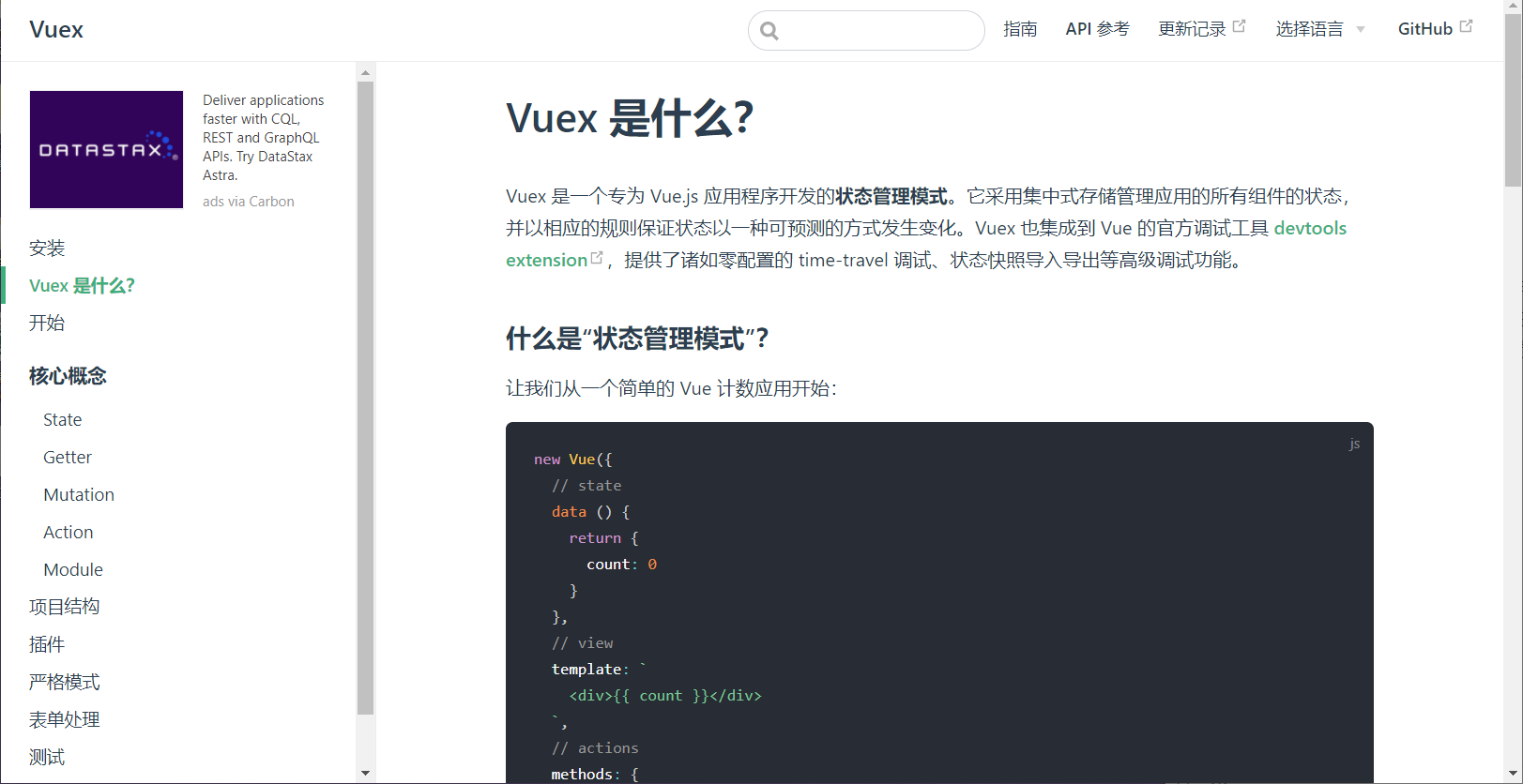The image size is (1523, 784).
Task: Click the external link icon beside 更新记录
Action: click(x=1239, y=26)
